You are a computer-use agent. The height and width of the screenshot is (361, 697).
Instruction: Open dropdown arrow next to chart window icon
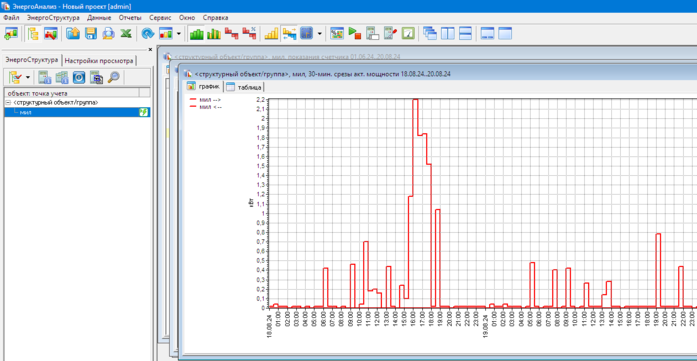point(179,33)
